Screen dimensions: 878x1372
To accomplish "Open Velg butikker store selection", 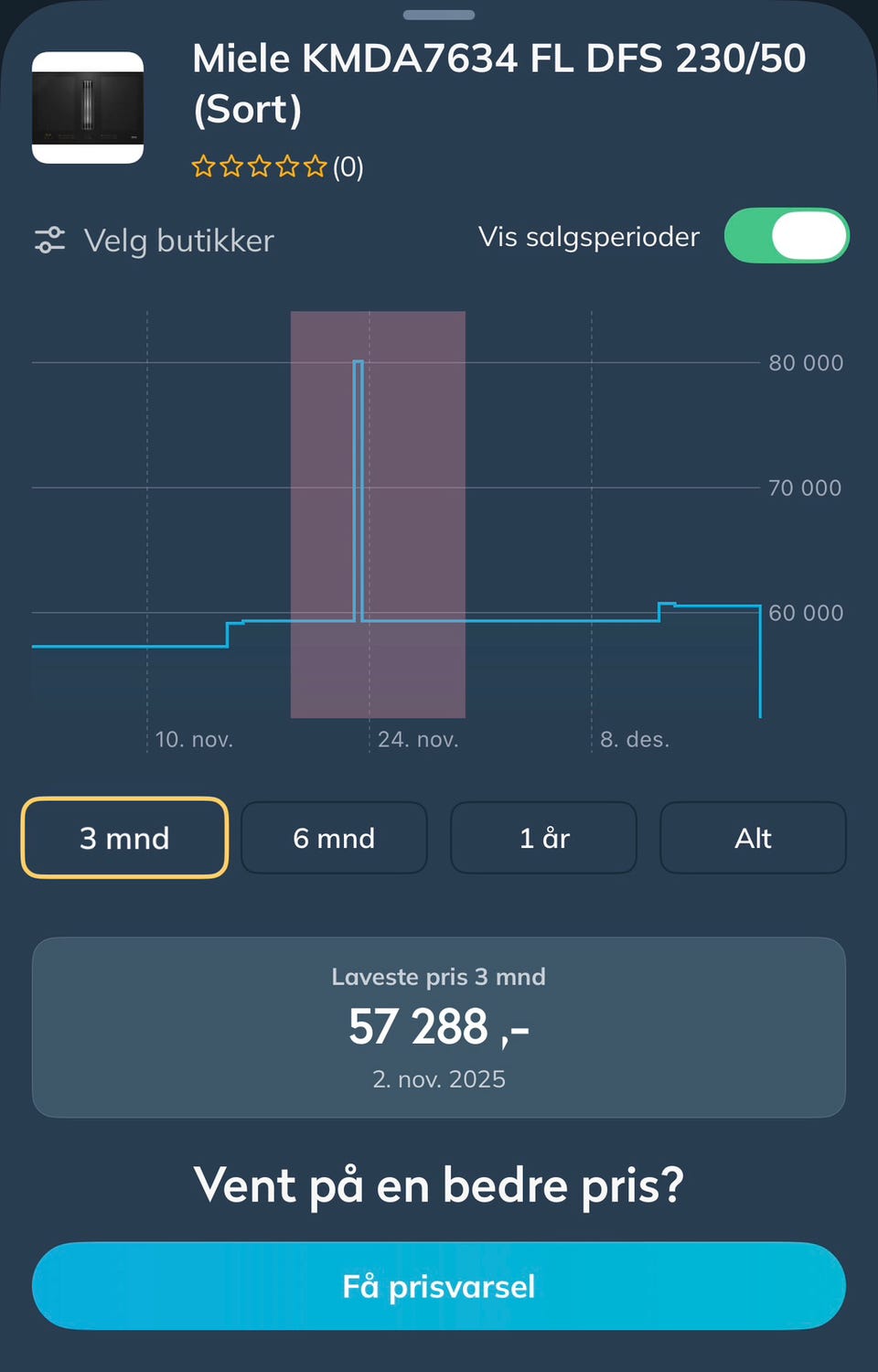I will 179,241.
